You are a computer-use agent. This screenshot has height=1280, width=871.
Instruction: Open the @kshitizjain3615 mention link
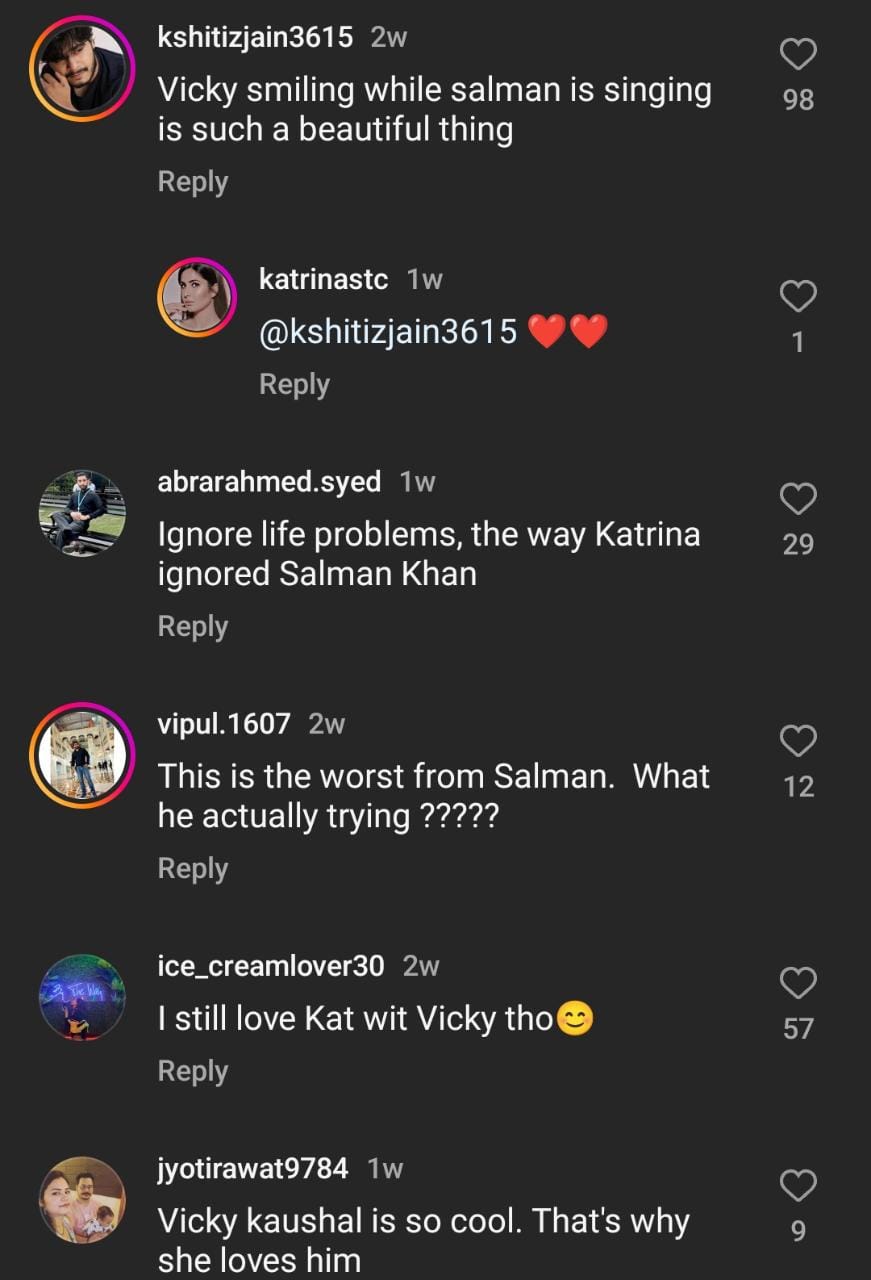pyautogui.click(x=388, y=332)
